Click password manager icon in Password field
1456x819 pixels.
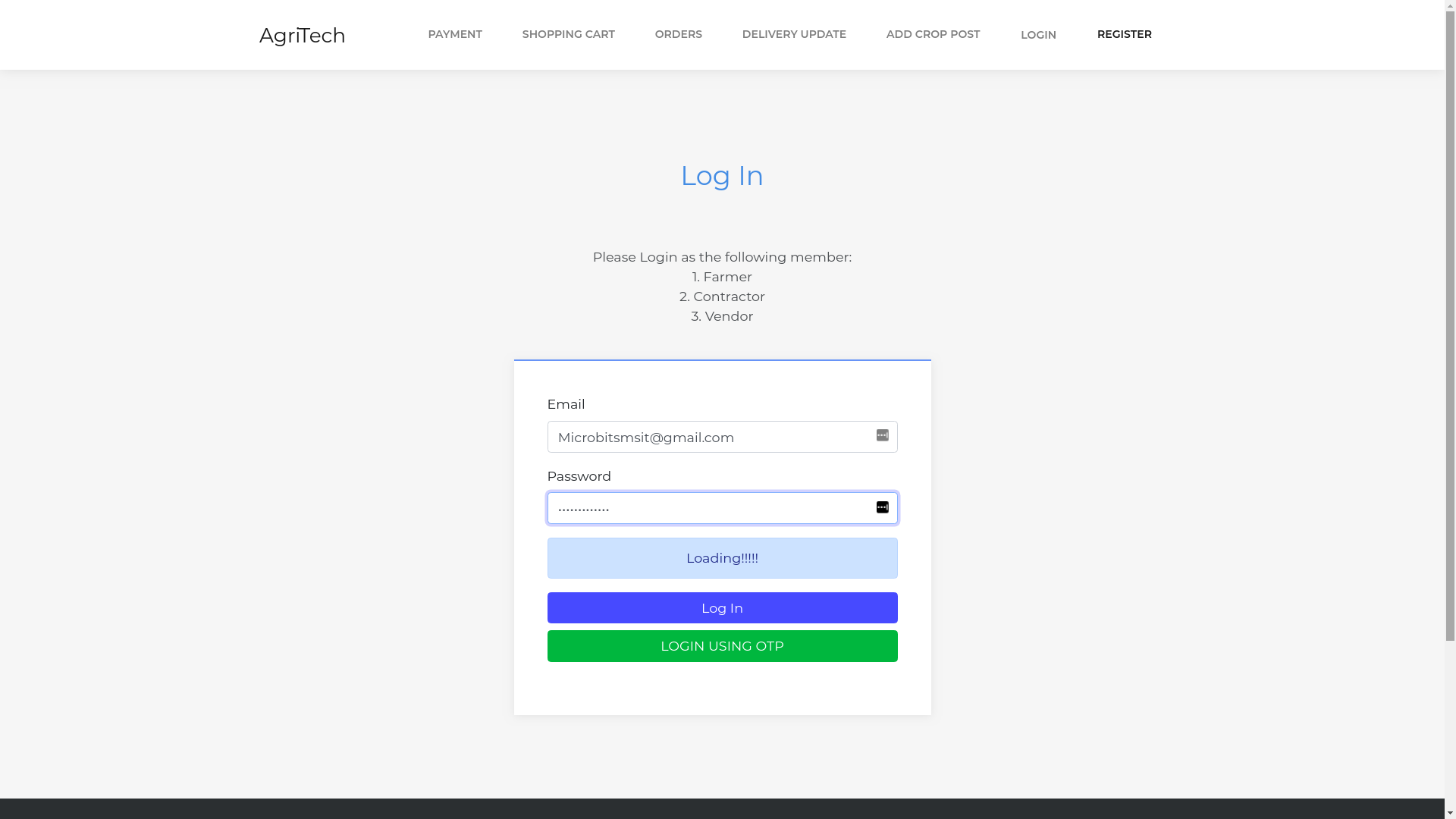point(883,507)
